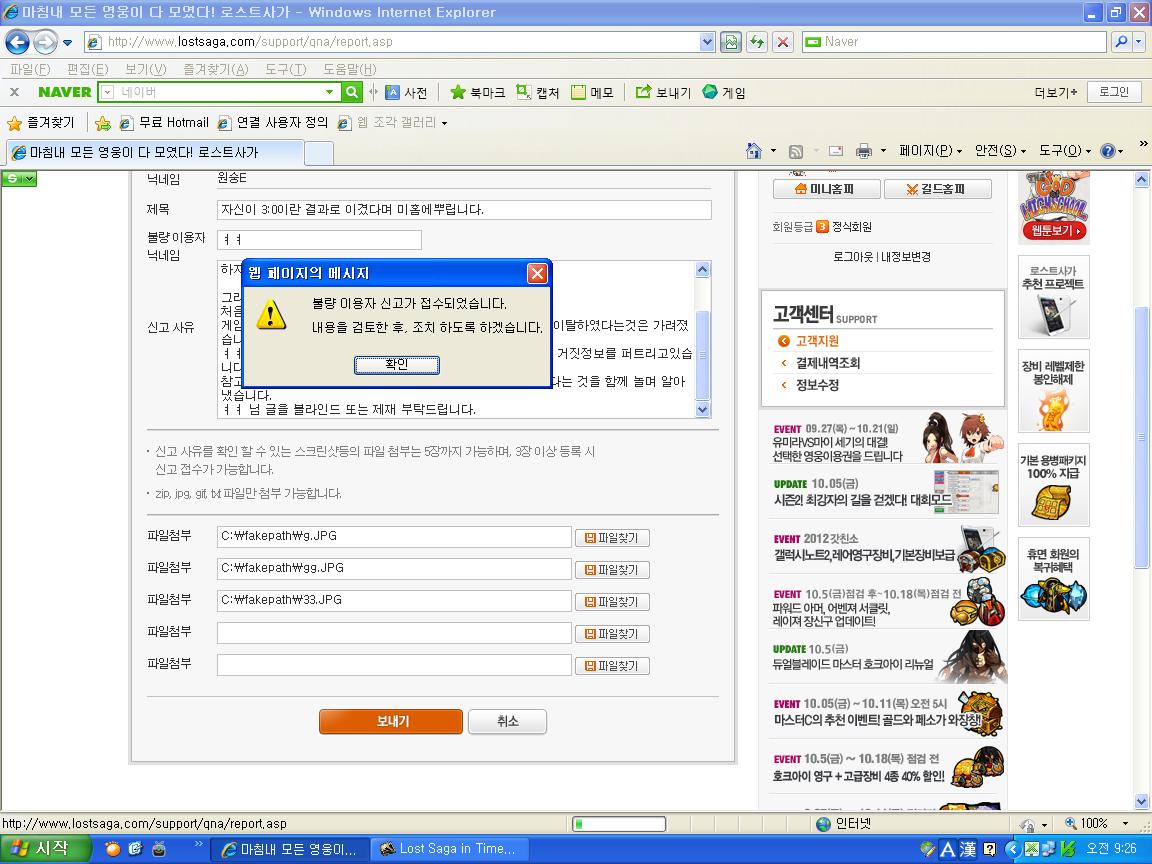Click the browser Back arrow button
Screen dimensions: 1152x864
[x=18, y=42]
